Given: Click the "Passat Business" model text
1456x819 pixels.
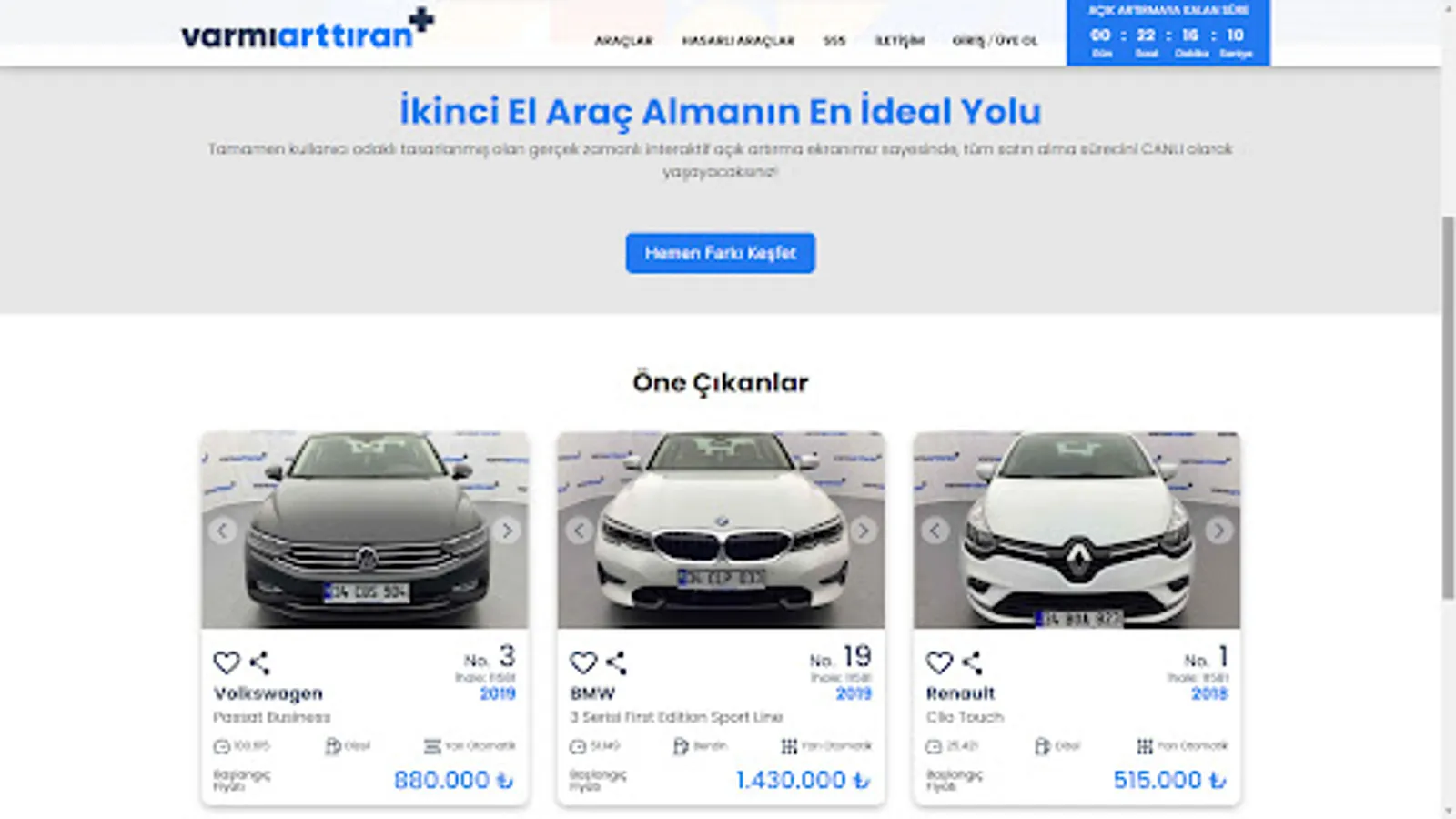Looking at the screenshot, I should (x=272, y=717).
